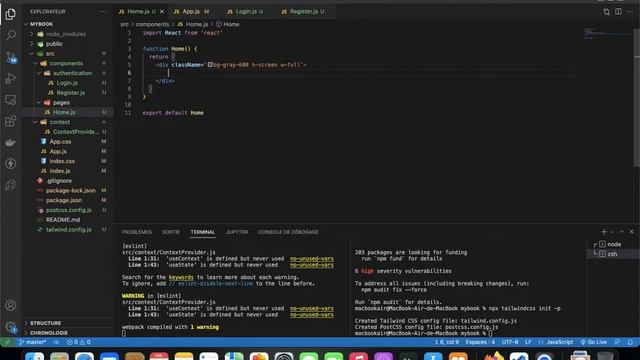
Task: Open the Explorer view in activity bar
Action: [x=11, y=14]
